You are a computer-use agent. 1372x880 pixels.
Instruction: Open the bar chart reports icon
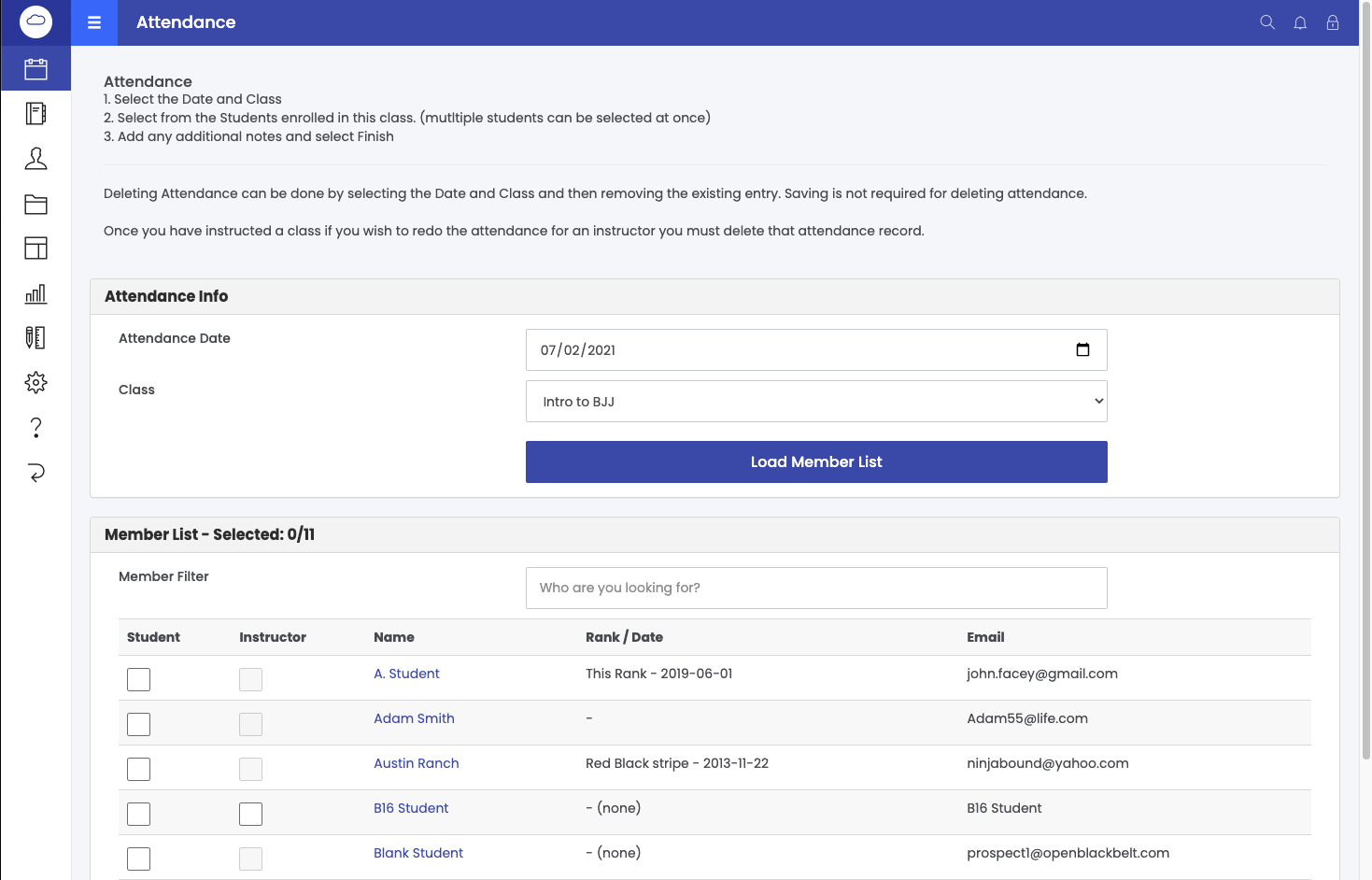pyautogui.click(x=35, y=293)
